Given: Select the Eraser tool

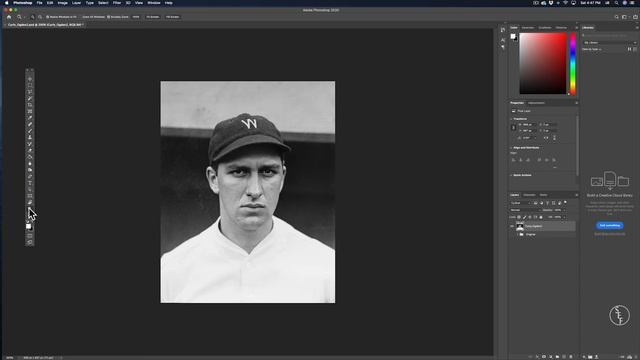Looking at the screenshot, I should [30, 150].
